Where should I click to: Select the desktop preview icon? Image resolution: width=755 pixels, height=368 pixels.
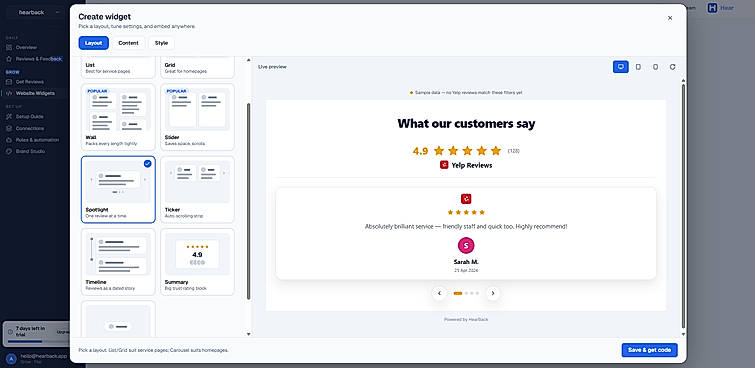tap(621, 67)
